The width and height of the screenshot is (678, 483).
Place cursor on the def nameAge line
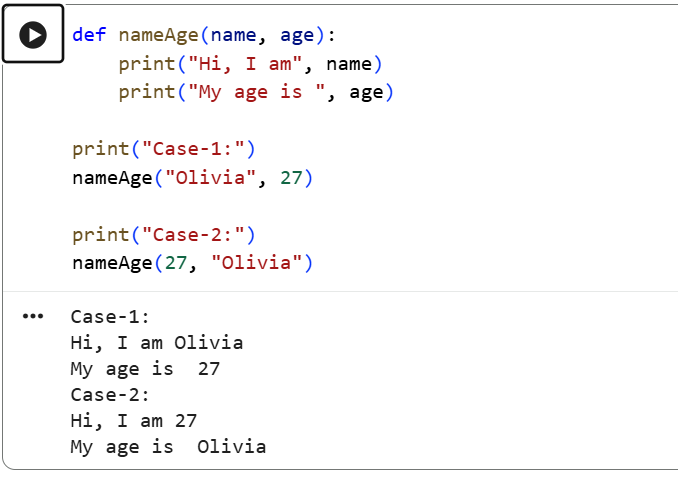coord(204,35)
